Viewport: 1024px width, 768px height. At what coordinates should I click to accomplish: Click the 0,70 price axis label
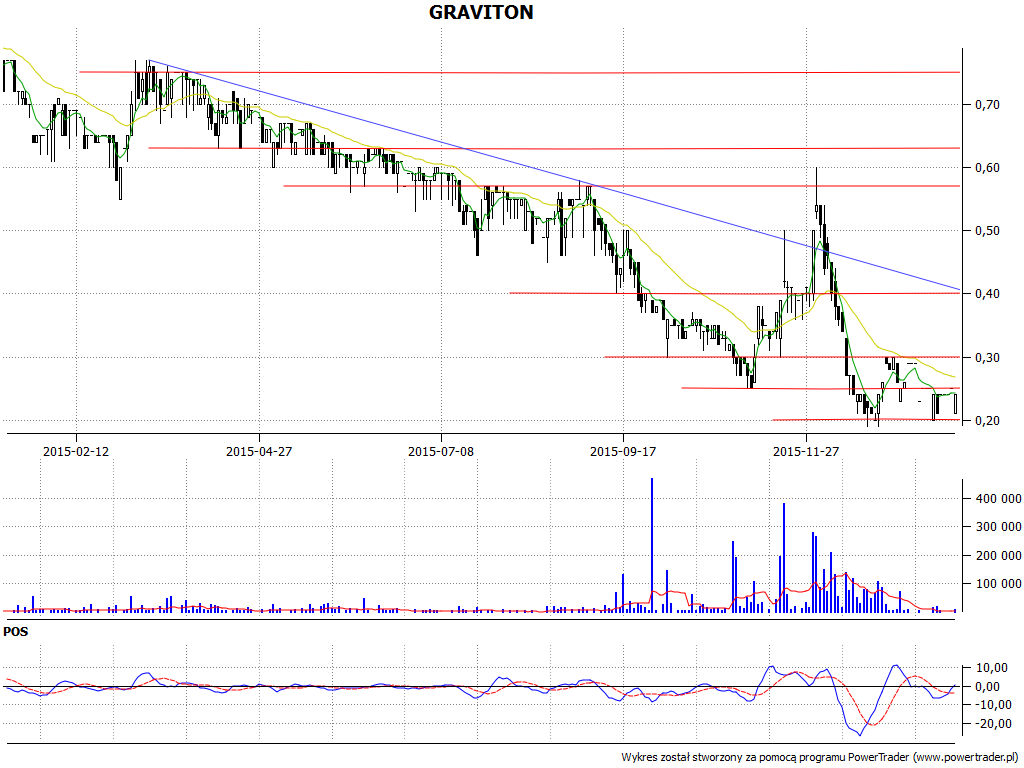(987, 104)
